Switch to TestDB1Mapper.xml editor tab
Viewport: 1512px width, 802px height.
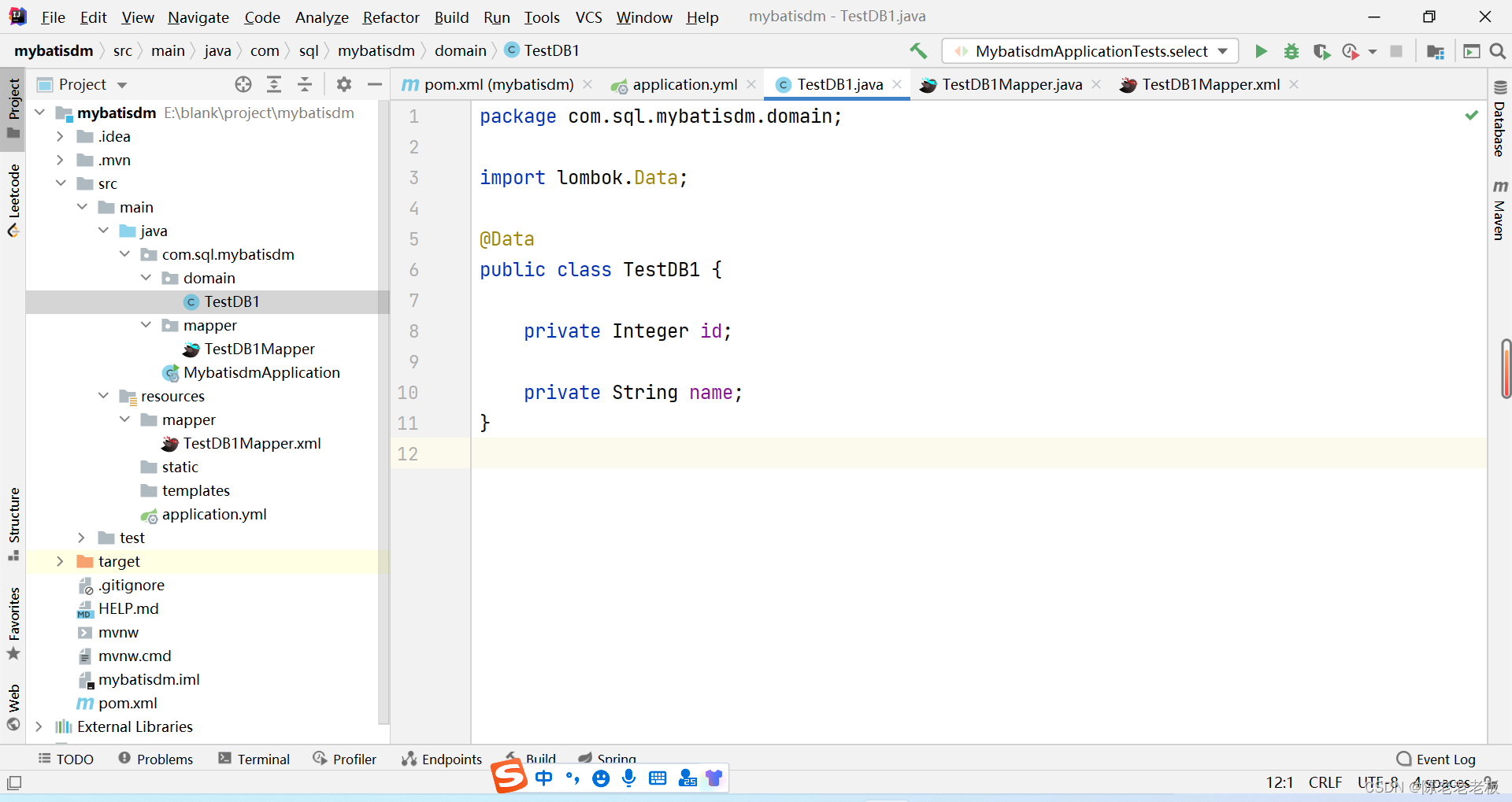tap(1210, 84)
